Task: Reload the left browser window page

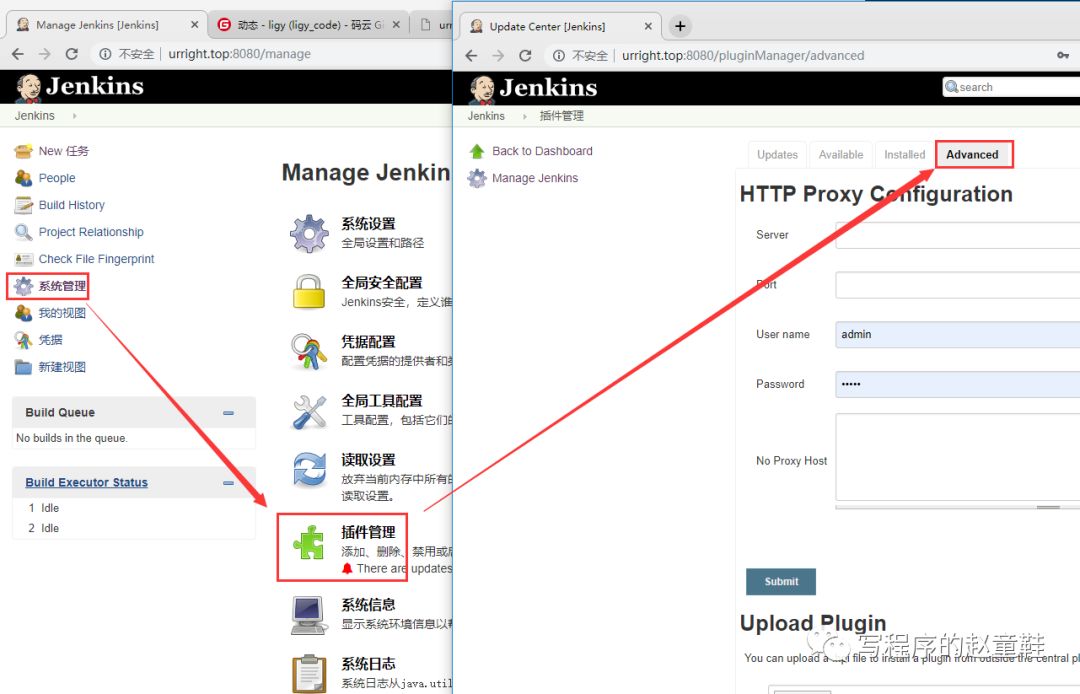Action: pos(72,54)
